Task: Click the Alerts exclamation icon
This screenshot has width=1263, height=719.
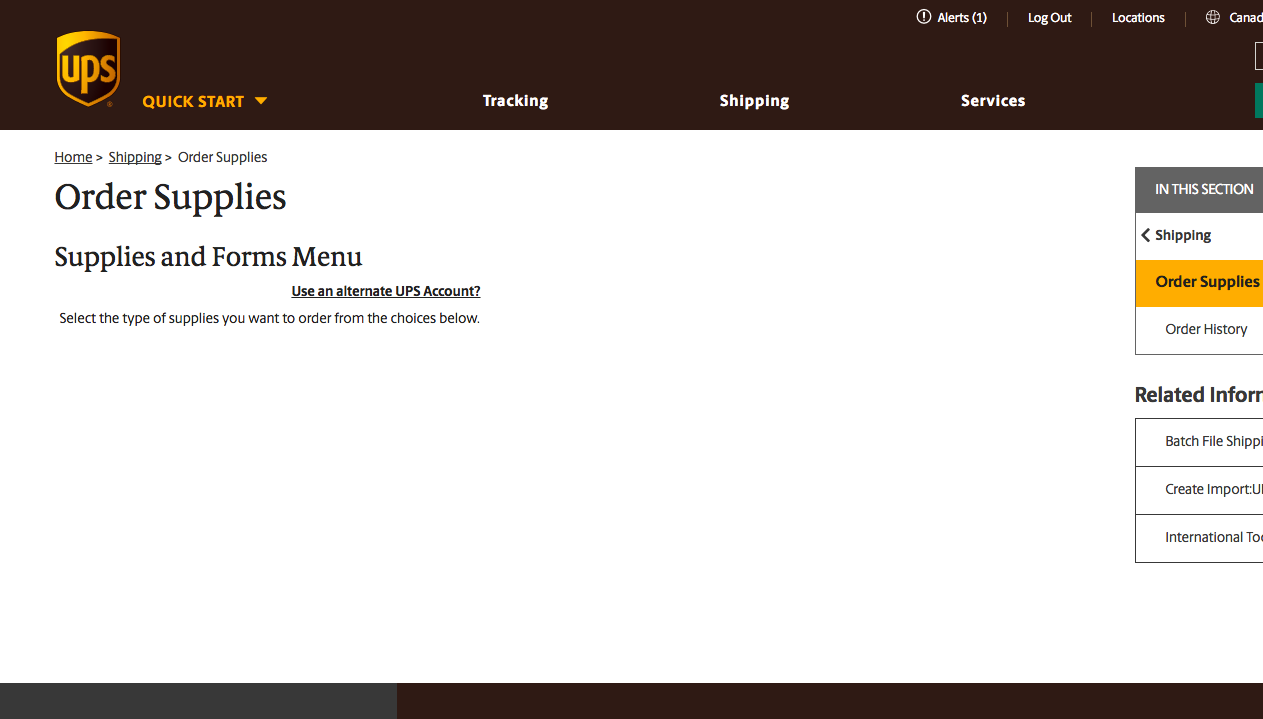Action: 924,17
